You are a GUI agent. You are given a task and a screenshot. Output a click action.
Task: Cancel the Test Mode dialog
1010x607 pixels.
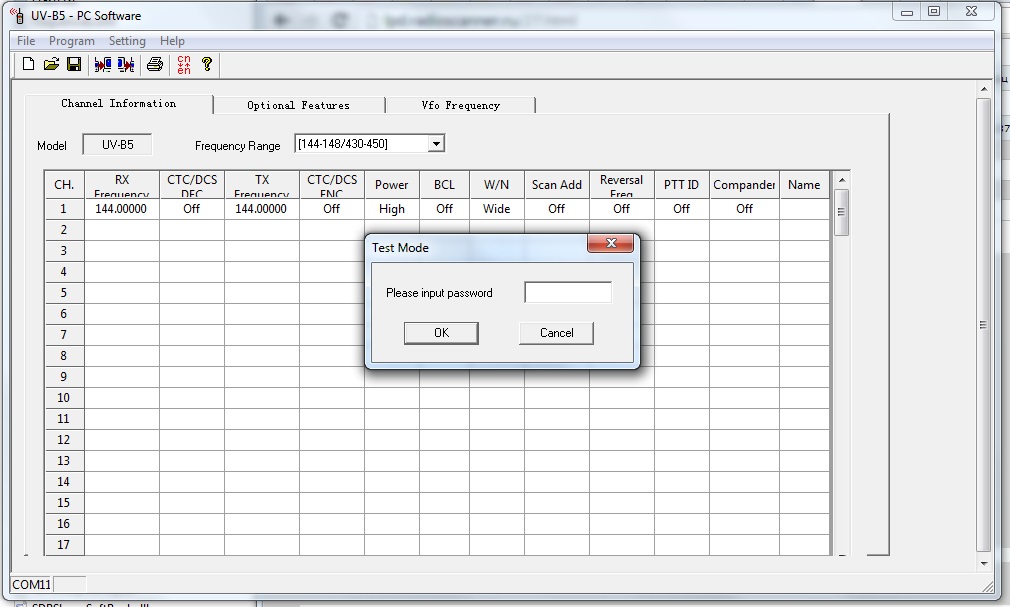[557, 333]
